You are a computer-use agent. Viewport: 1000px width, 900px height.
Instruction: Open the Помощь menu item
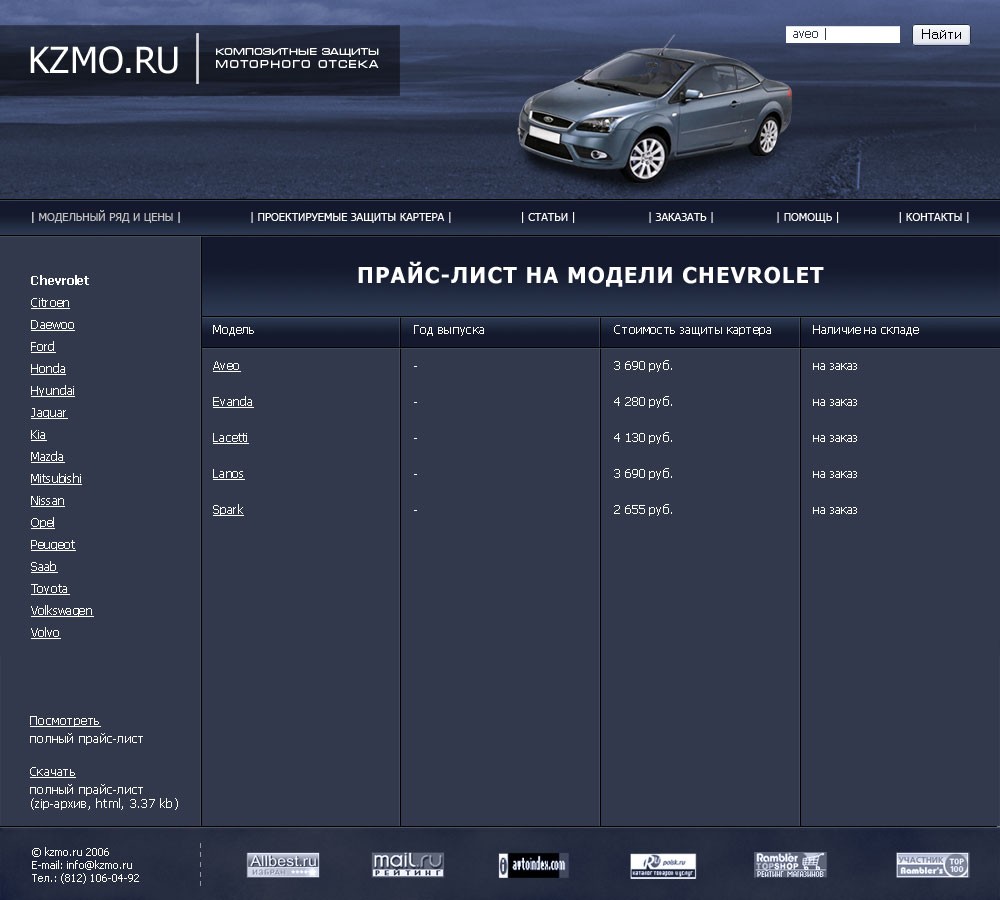[807, 217]
